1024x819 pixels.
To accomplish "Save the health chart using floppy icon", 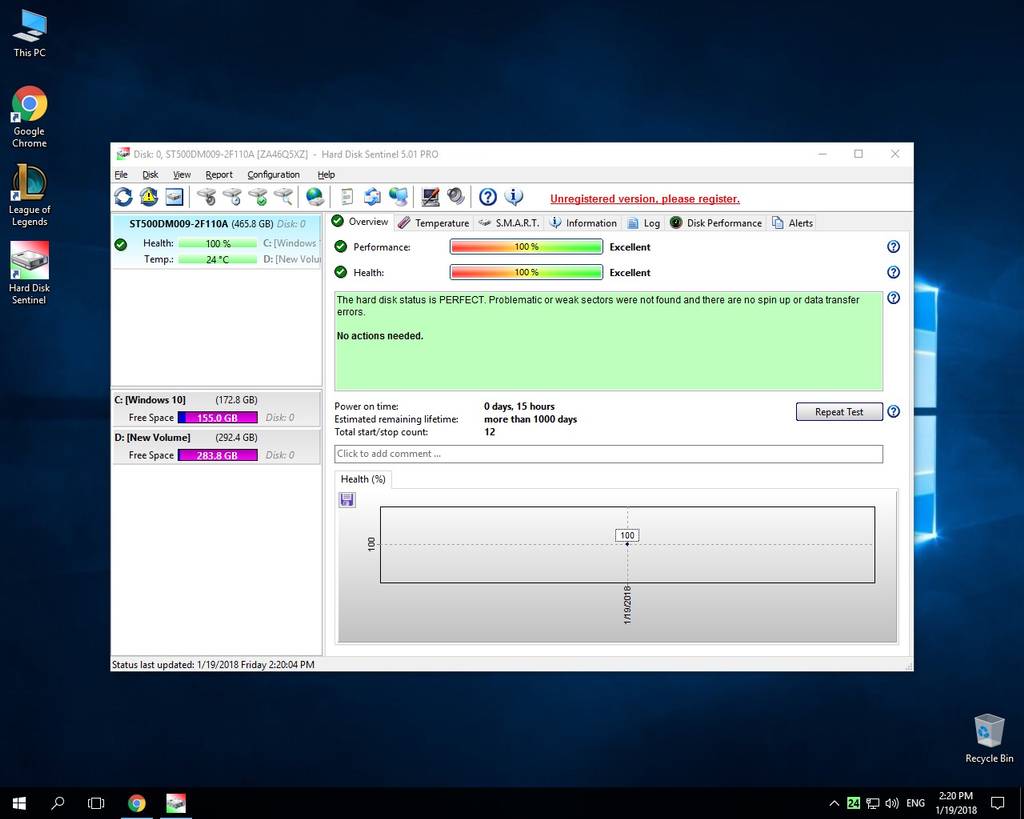I will (x=347, y=499).
